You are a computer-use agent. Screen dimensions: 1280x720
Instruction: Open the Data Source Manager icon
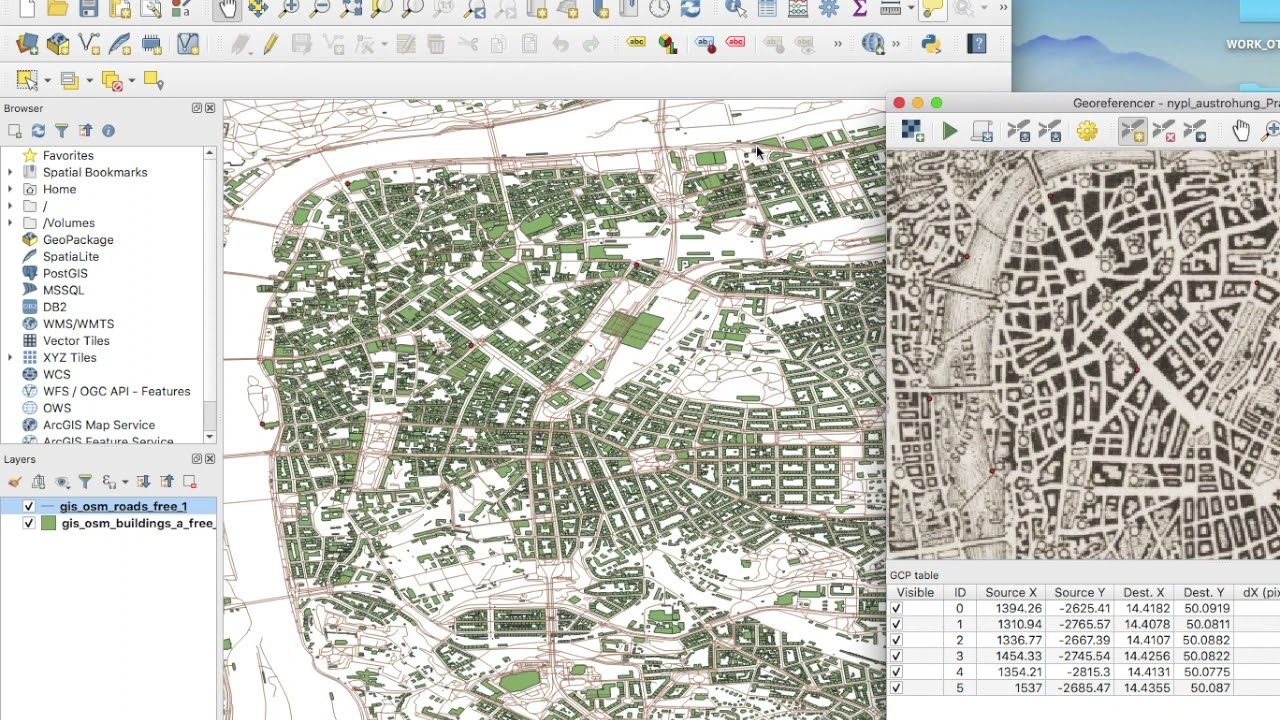point(27,44)
